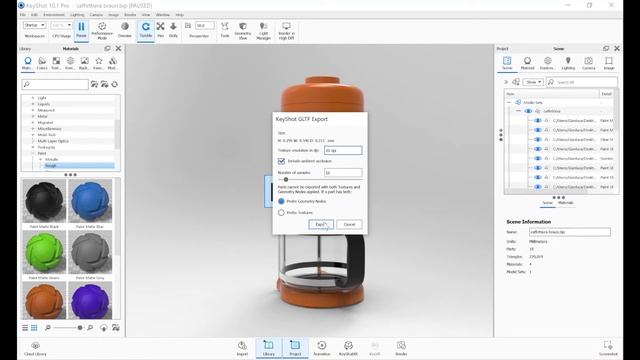Open Models tab in Library panel

(x=113, y=63)
